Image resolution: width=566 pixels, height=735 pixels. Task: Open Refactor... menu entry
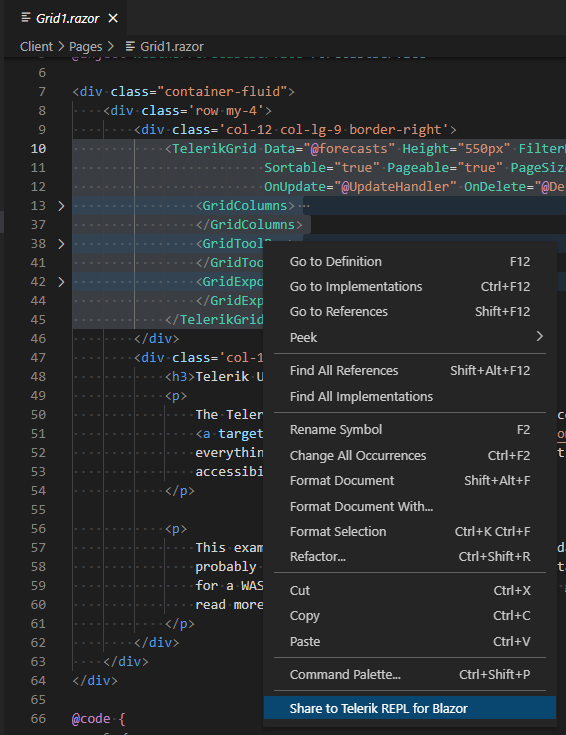point(410,556)
